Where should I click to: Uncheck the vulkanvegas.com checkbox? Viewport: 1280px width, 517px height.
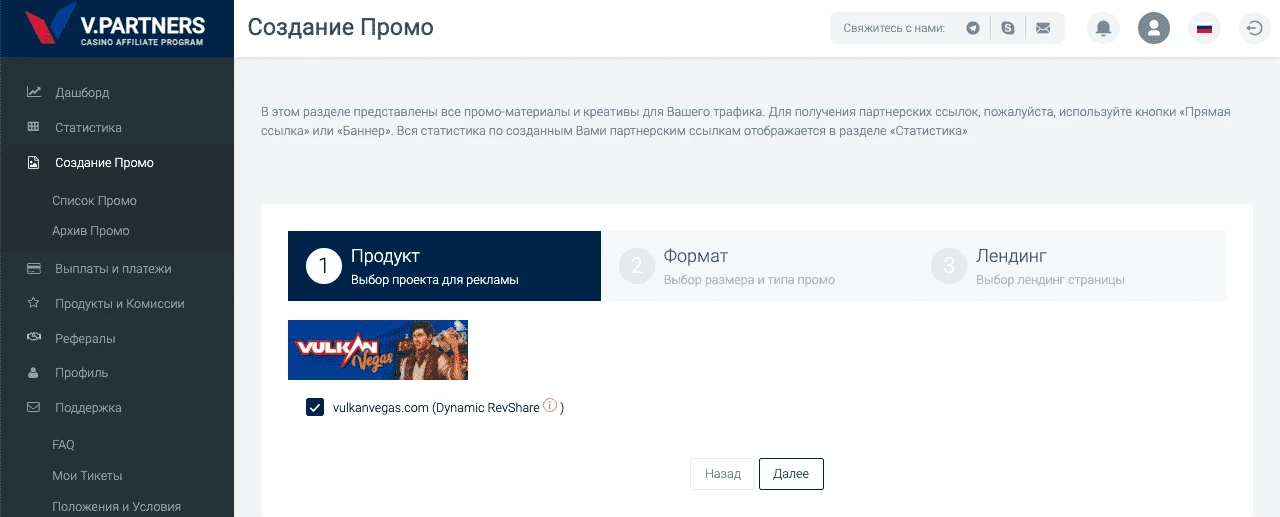click(x=315, y=407)
